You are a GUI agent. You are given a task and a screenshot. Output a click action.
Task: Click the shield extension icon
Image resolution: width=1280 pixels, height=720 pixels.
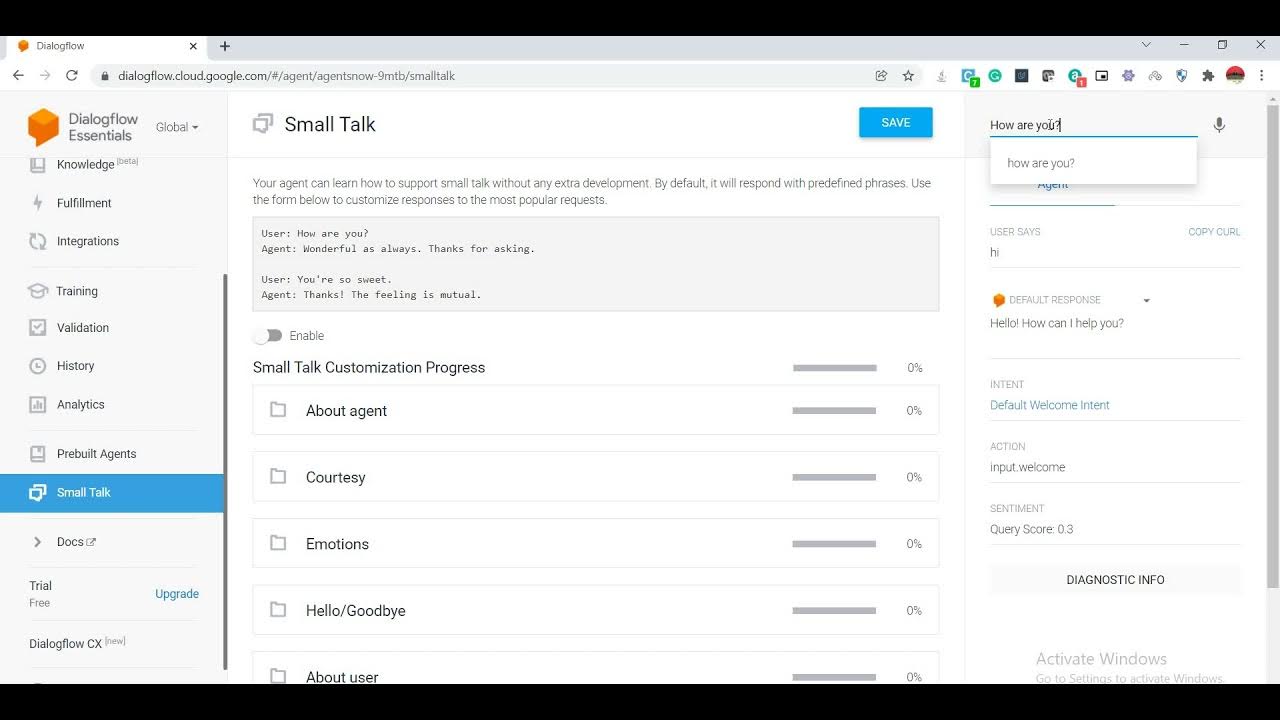click(1181, 75)
